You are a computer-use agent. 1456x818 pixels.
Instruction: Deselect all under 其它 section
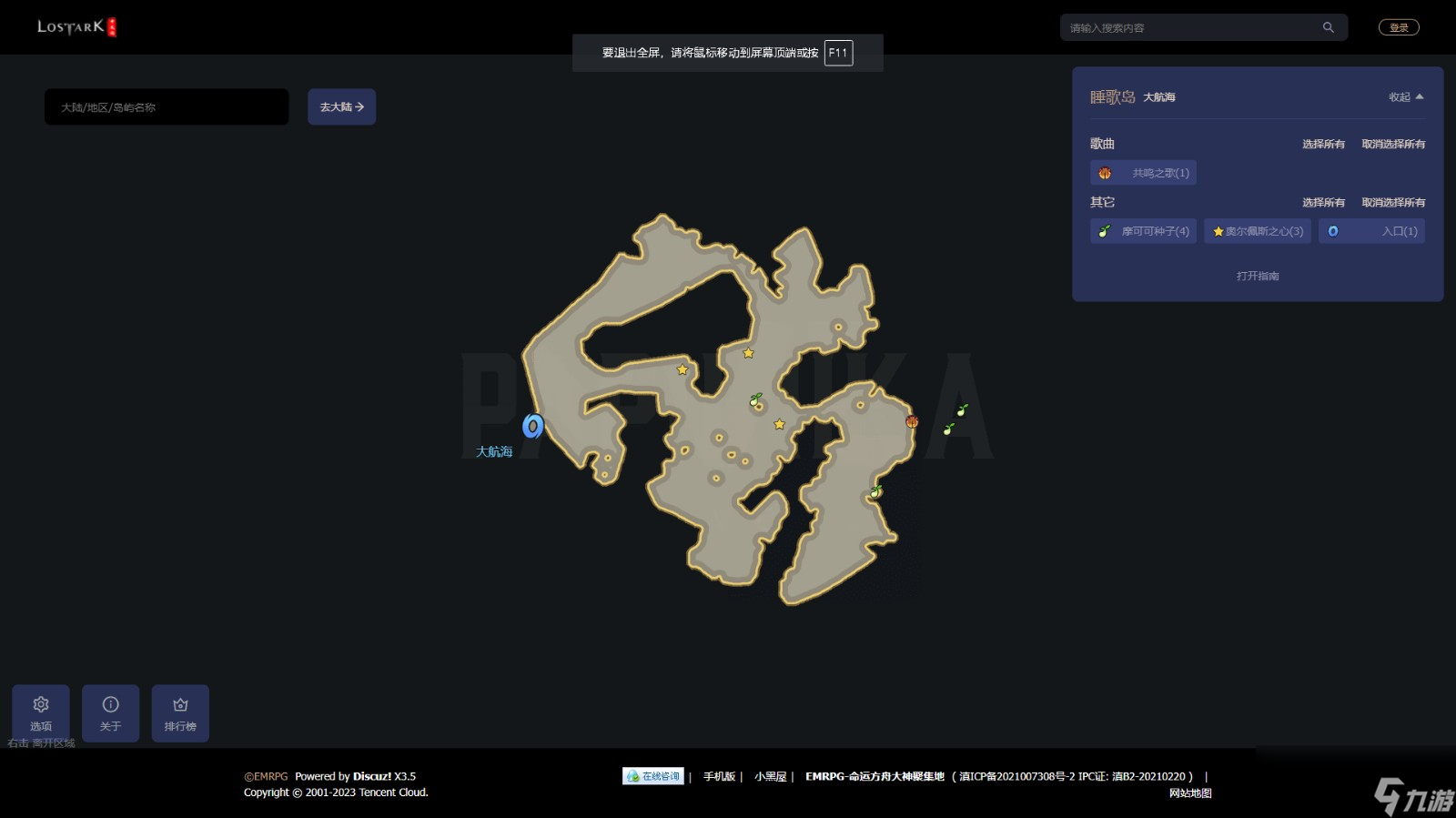click(x=1393, y=202)
